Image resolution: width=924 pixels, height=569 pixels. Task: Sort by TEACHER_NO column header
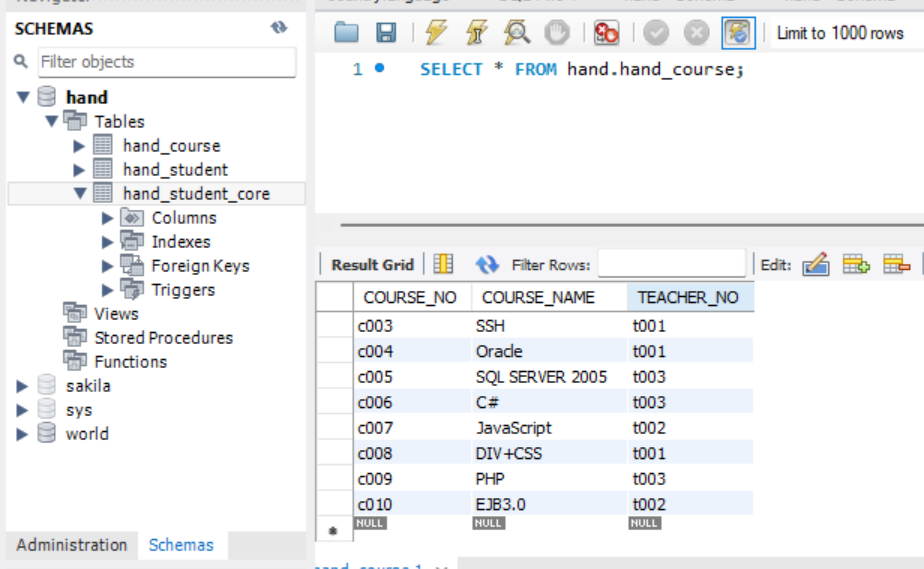pos(691,297)
